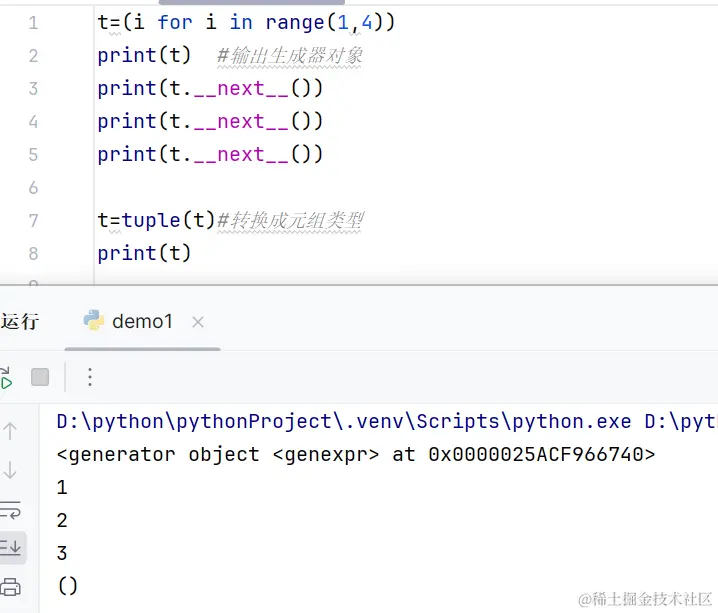The image size is (718, 613).
Task: Open the python.exe path link in console
Action: click(344, 421)
